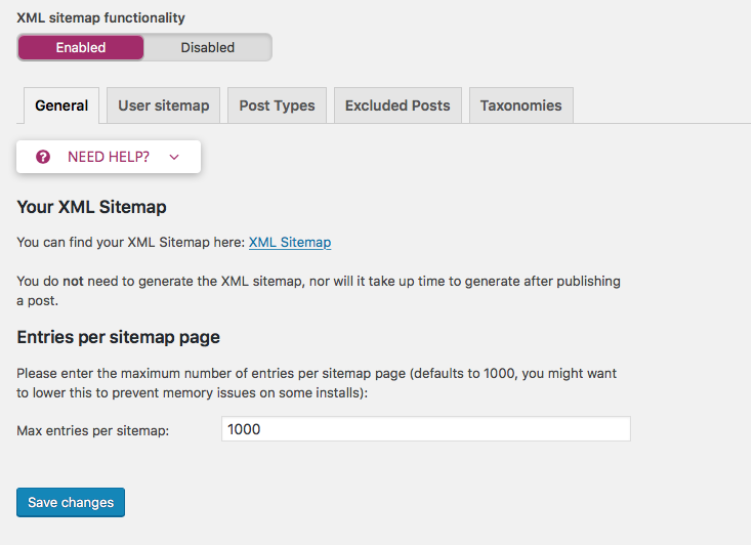
Task: Click the question mark help icon
Action: 43,157
